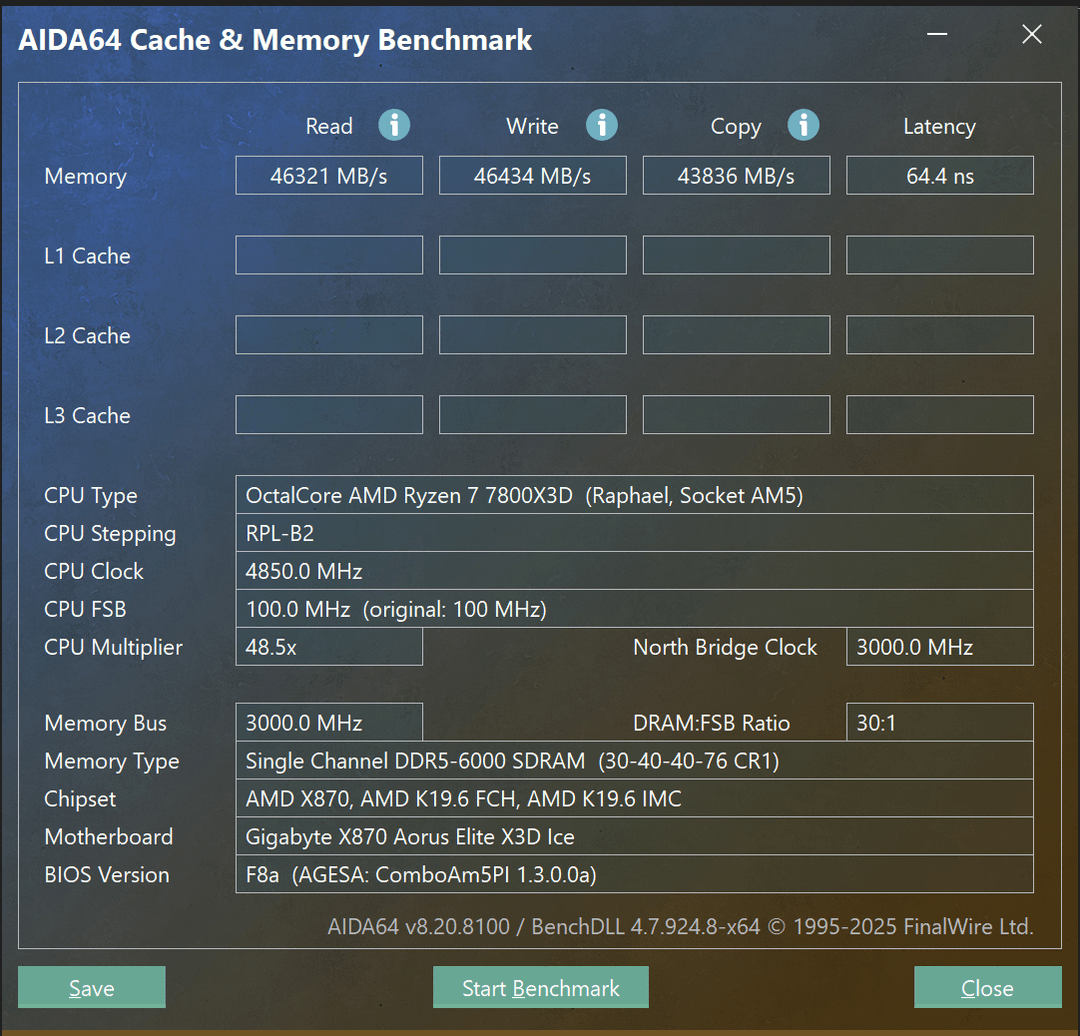The width and height of the screenshot is (1080, 1036).
Task: Select the CPU Multiplier 48.5x field
Action: click(x=329, y=647)
